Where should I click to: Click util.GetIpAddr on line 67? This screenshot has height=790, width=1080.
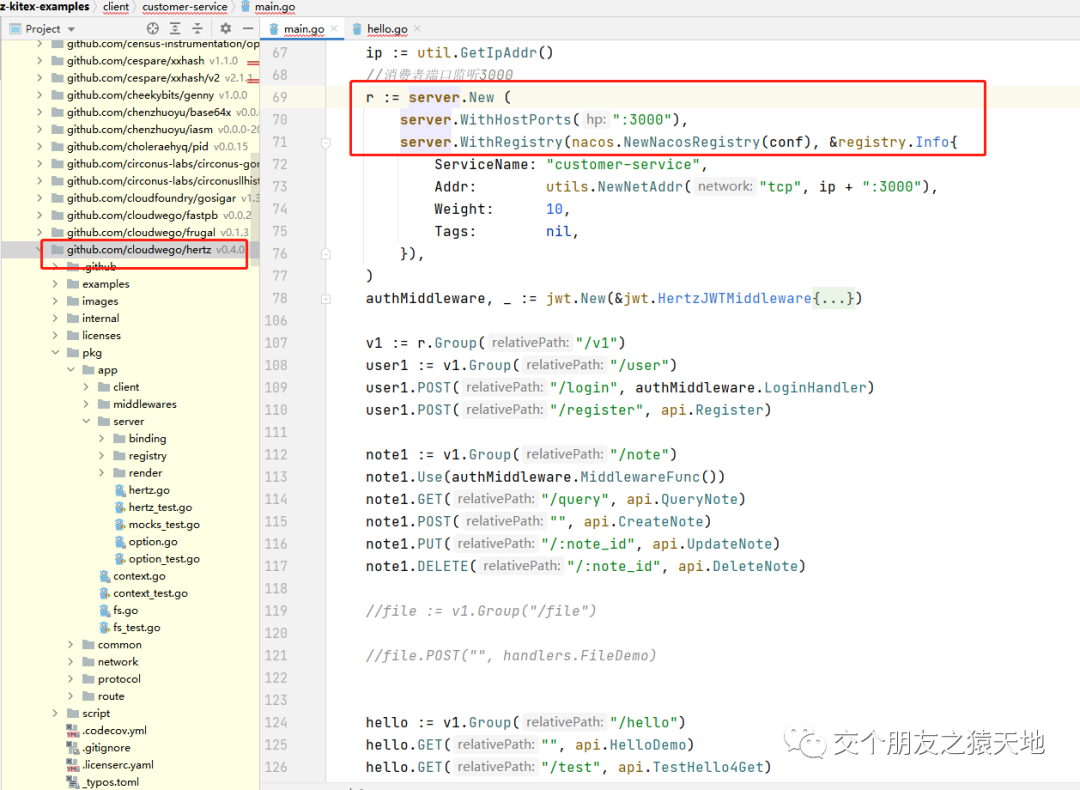pos(485,53)
